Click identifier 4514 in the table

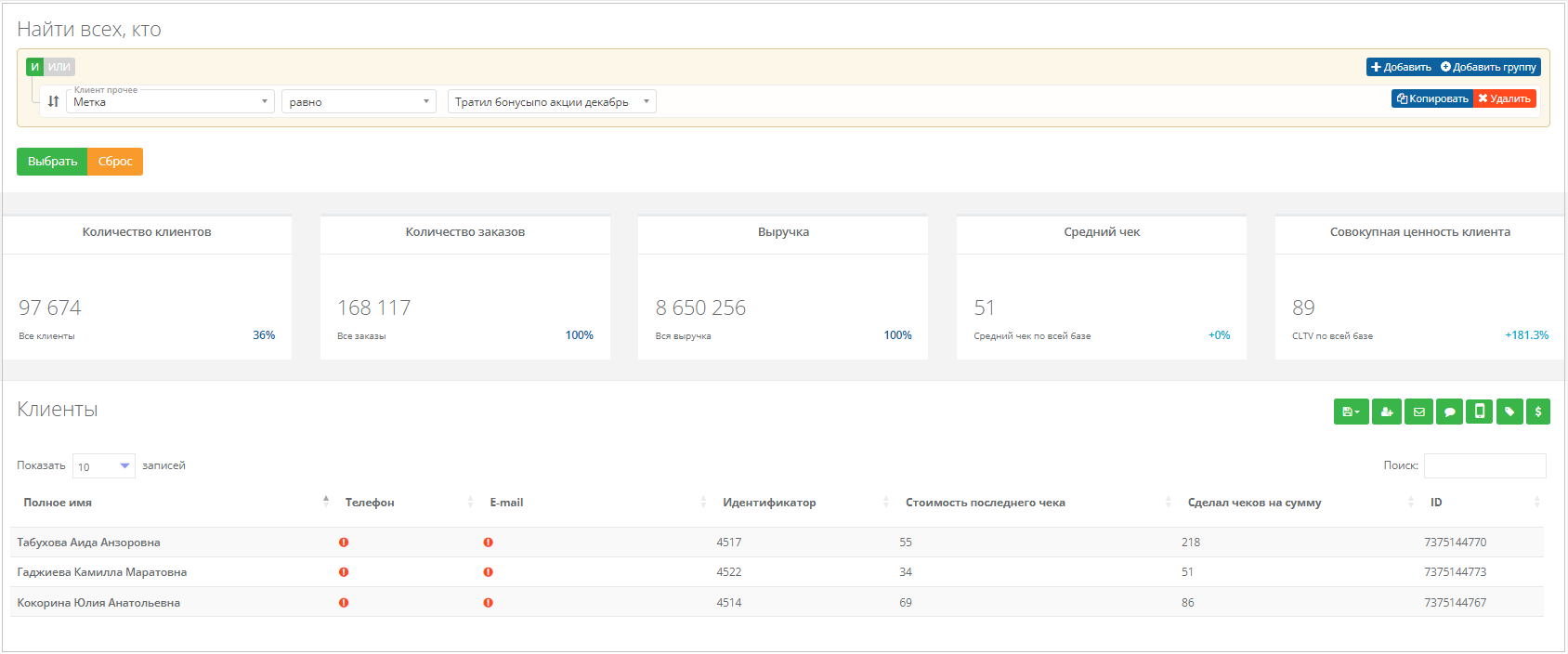[729, 603]
